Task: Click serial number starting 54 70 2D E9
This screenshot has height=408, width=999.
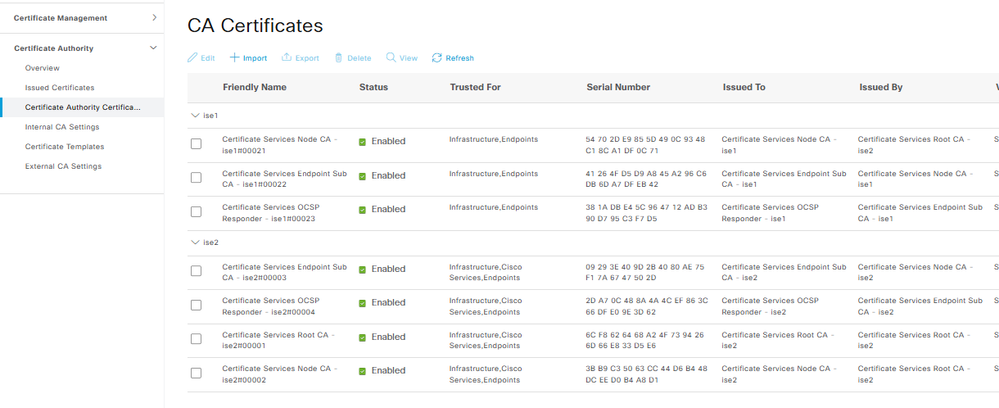Action: click(645, 145)
